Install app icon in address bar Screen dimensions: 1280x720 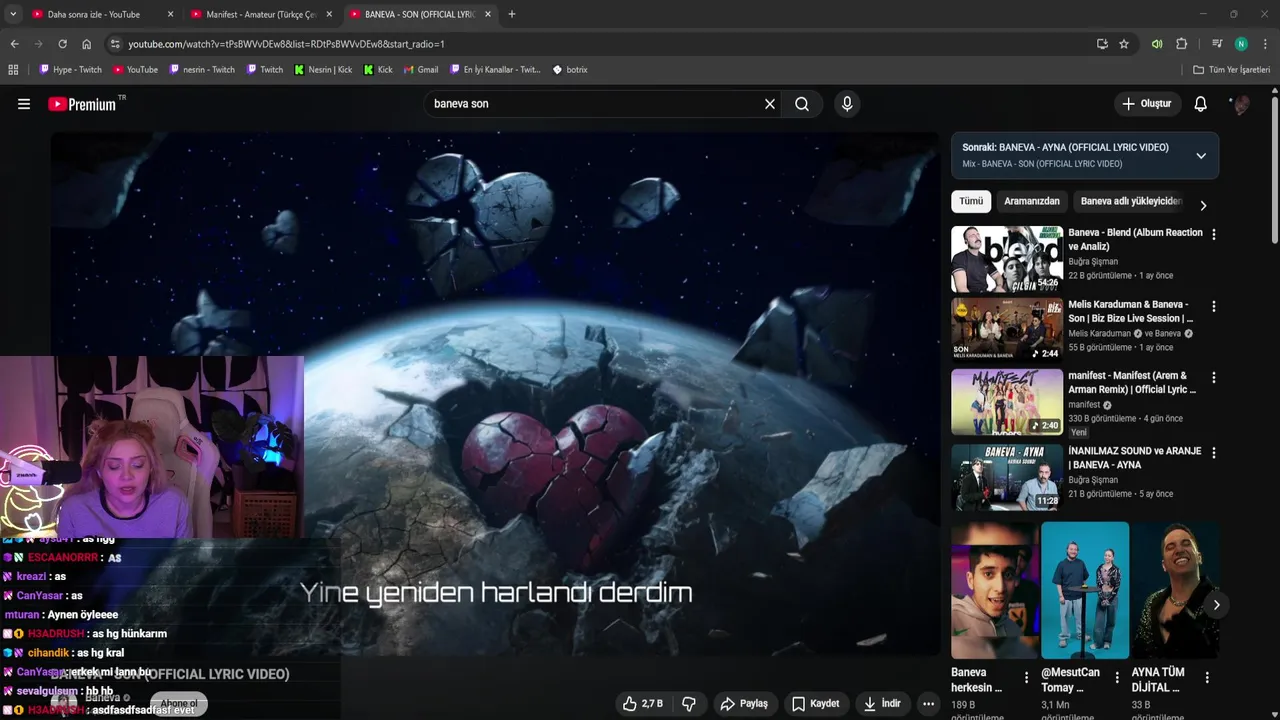point(1102,44)
